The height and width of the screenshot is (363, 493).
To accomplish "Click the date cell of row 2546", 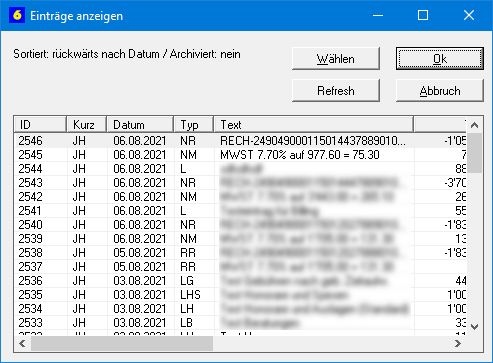I will pyautogui.click(x=139, y=141).
